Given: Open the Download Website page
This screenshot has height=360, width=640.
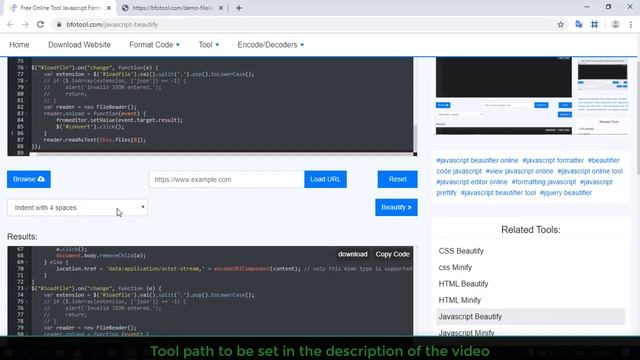Looking at the screenshot, I should tap(79, 45).
